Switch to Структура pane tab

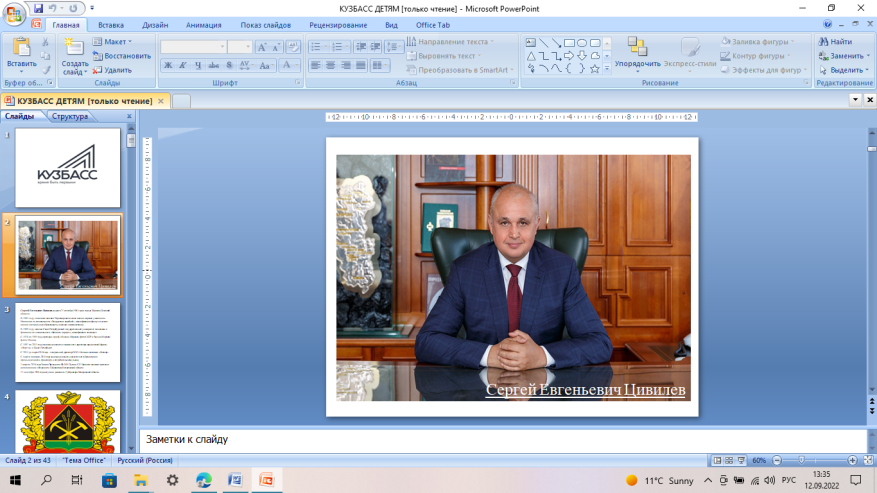click(70, 116)
